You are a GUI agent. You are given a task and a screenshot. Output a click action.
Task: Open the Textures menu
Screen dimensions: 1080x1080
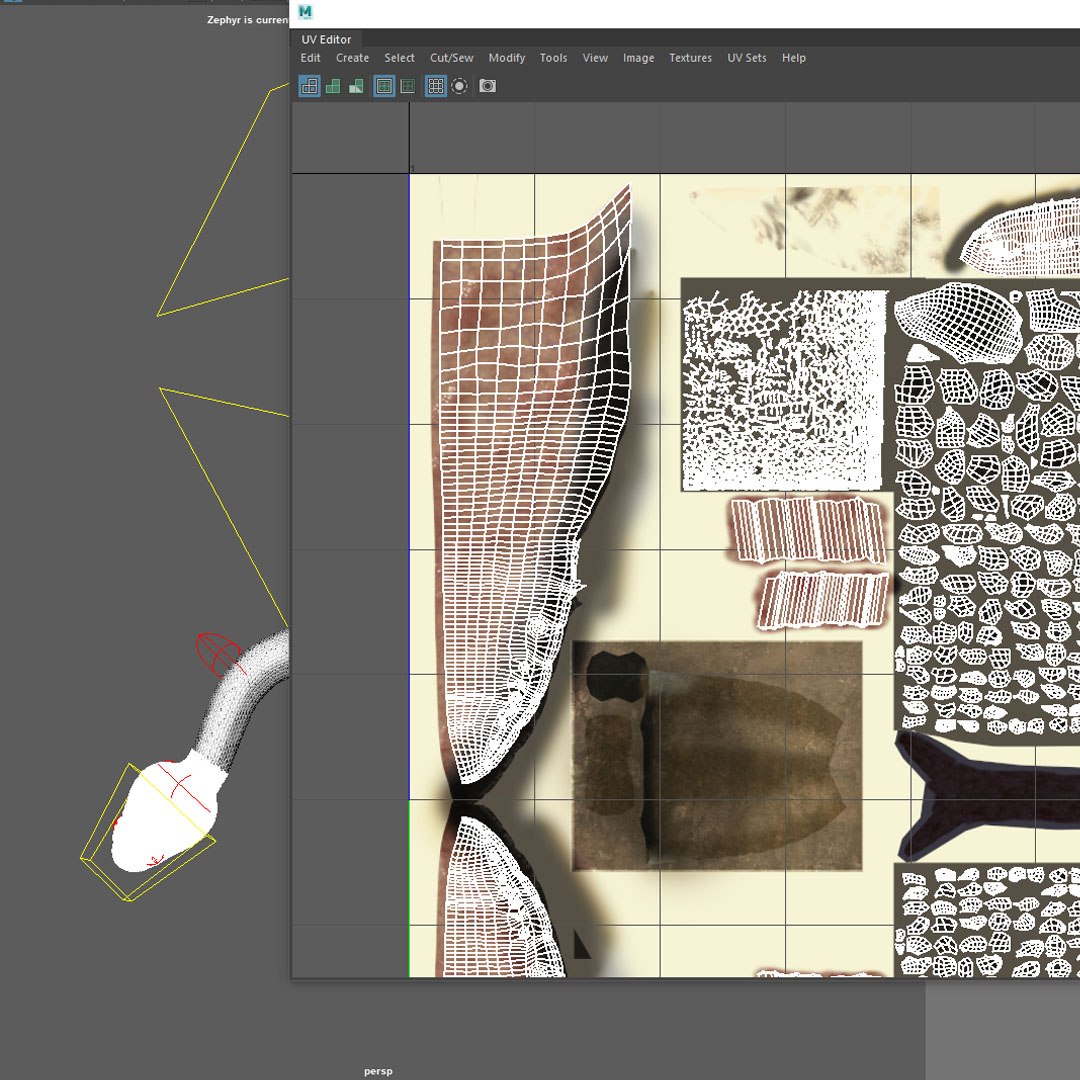pos(691,58)
